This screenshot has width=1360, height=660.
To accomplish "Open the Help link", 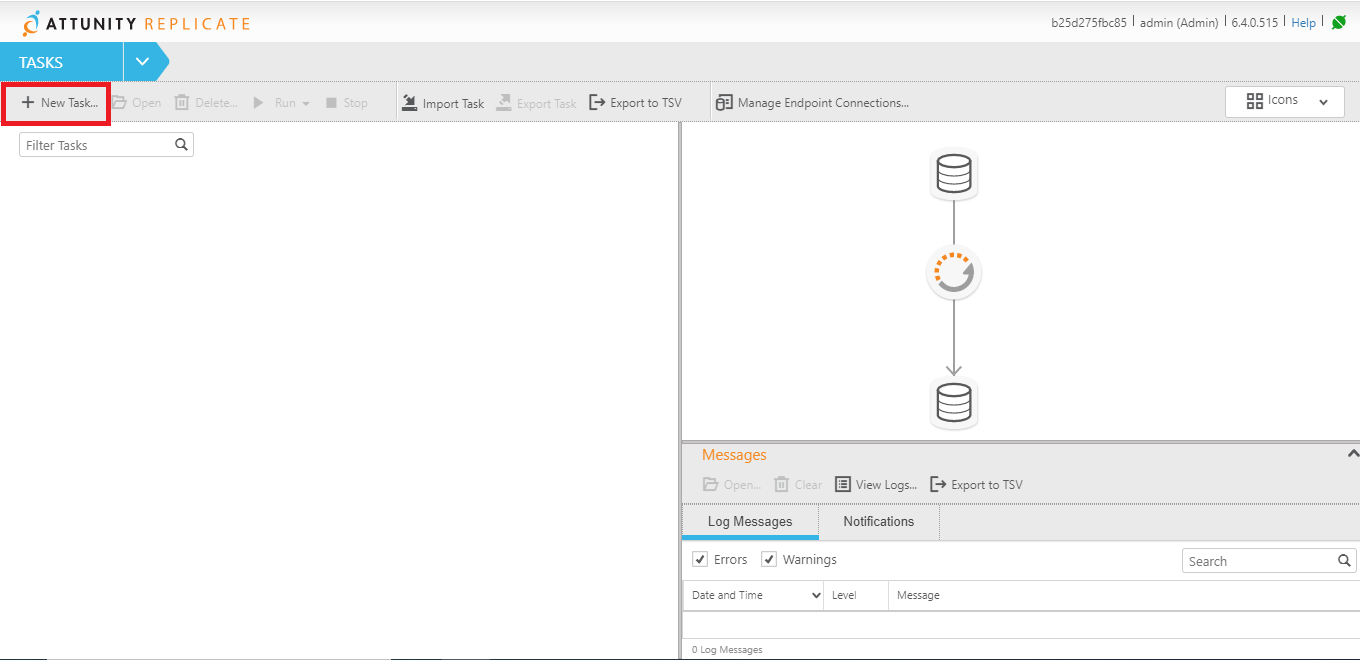I will tap(1304, 23).
